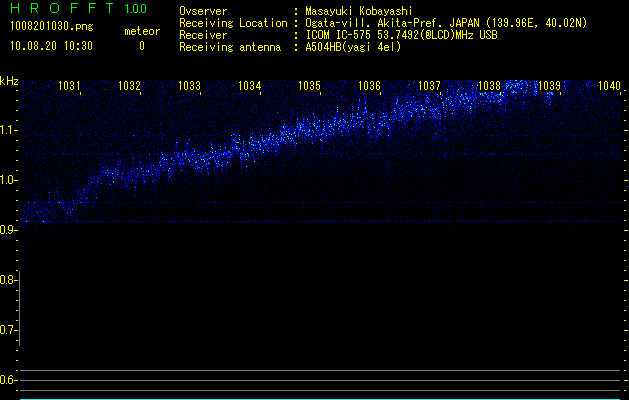The image size is (629, 400).
Task: Click the 1.0 kHz frequency label
Action: coord(8,180)
